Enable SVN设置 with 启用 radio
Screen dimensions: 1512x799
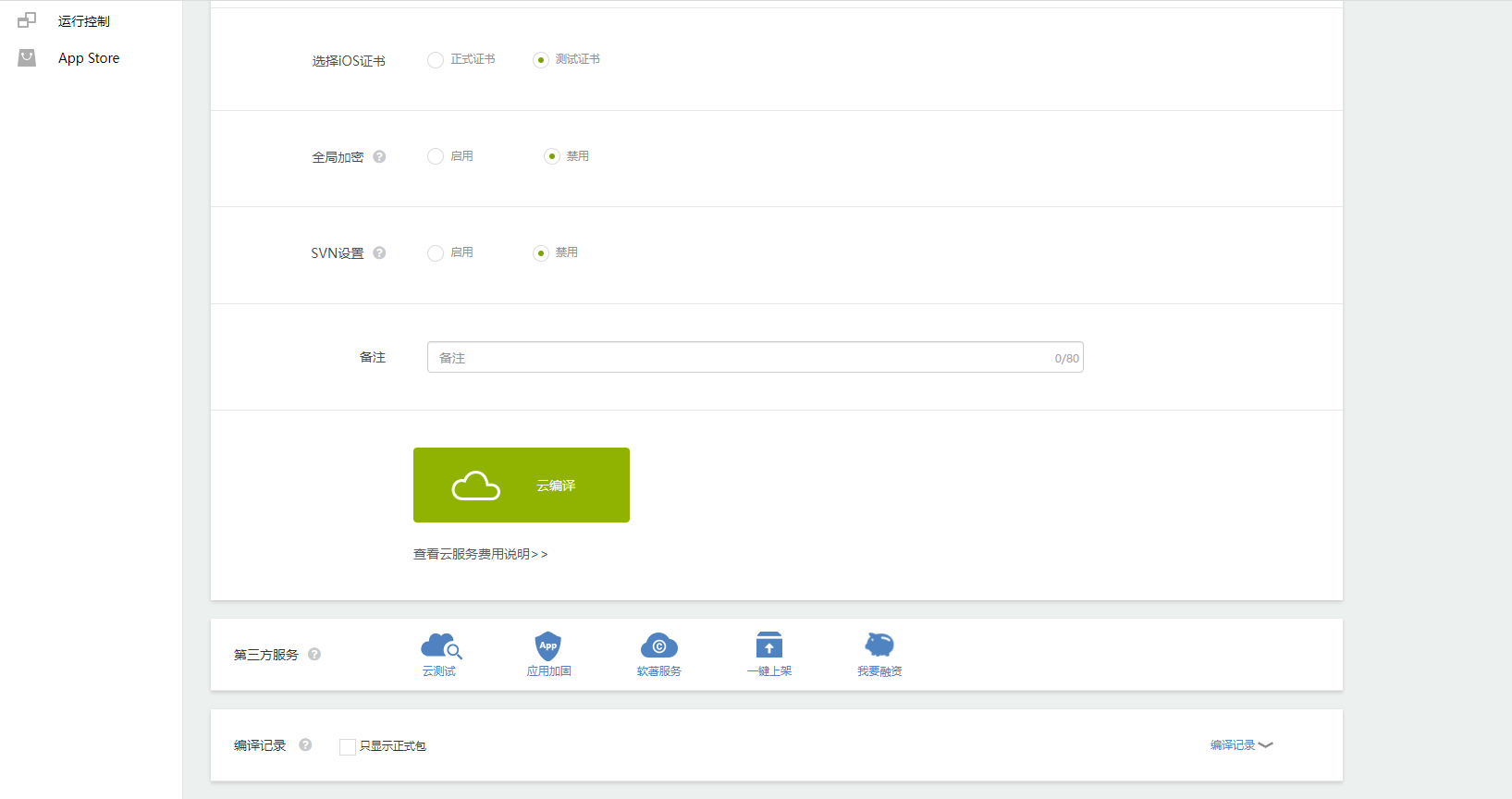tap(436, 253)
